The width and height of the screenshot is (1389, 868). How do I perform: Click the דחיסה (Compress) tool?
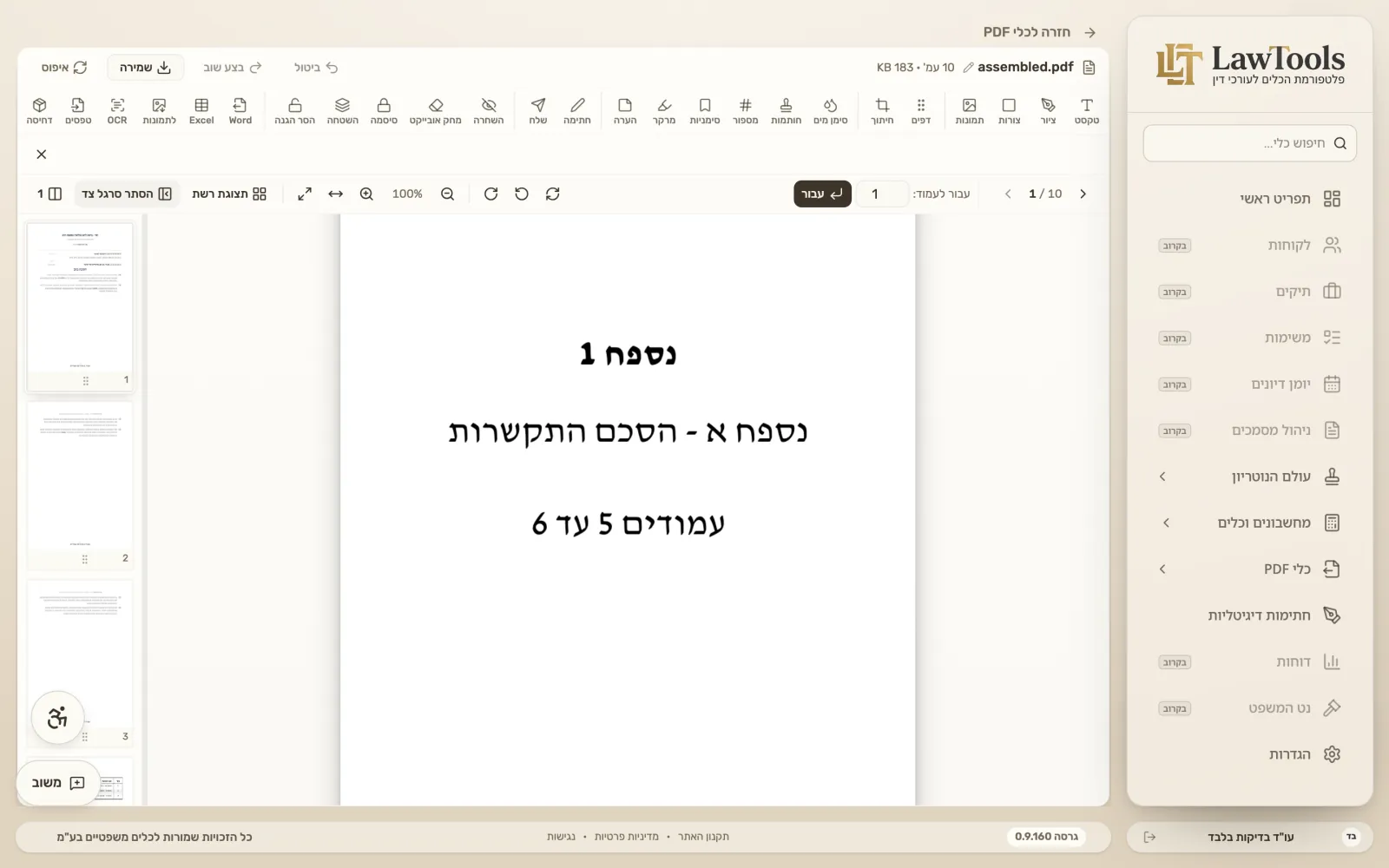(x=39, y=111)
